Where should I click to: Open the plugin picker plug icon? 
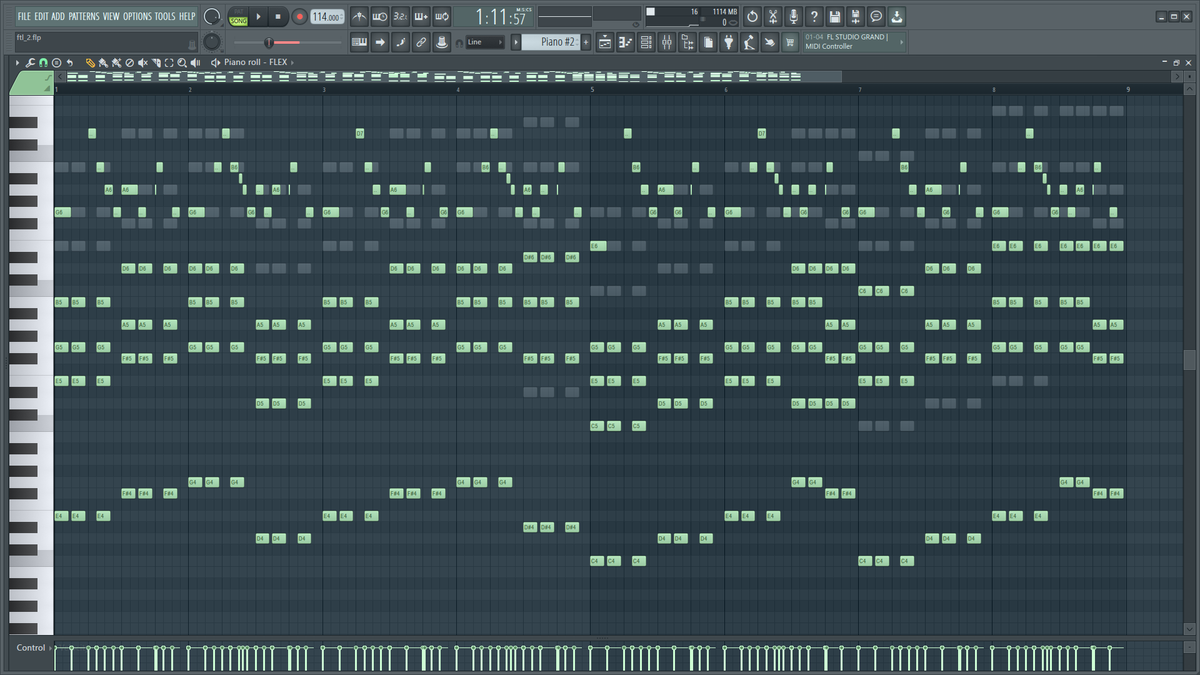[x=728, y=42]
